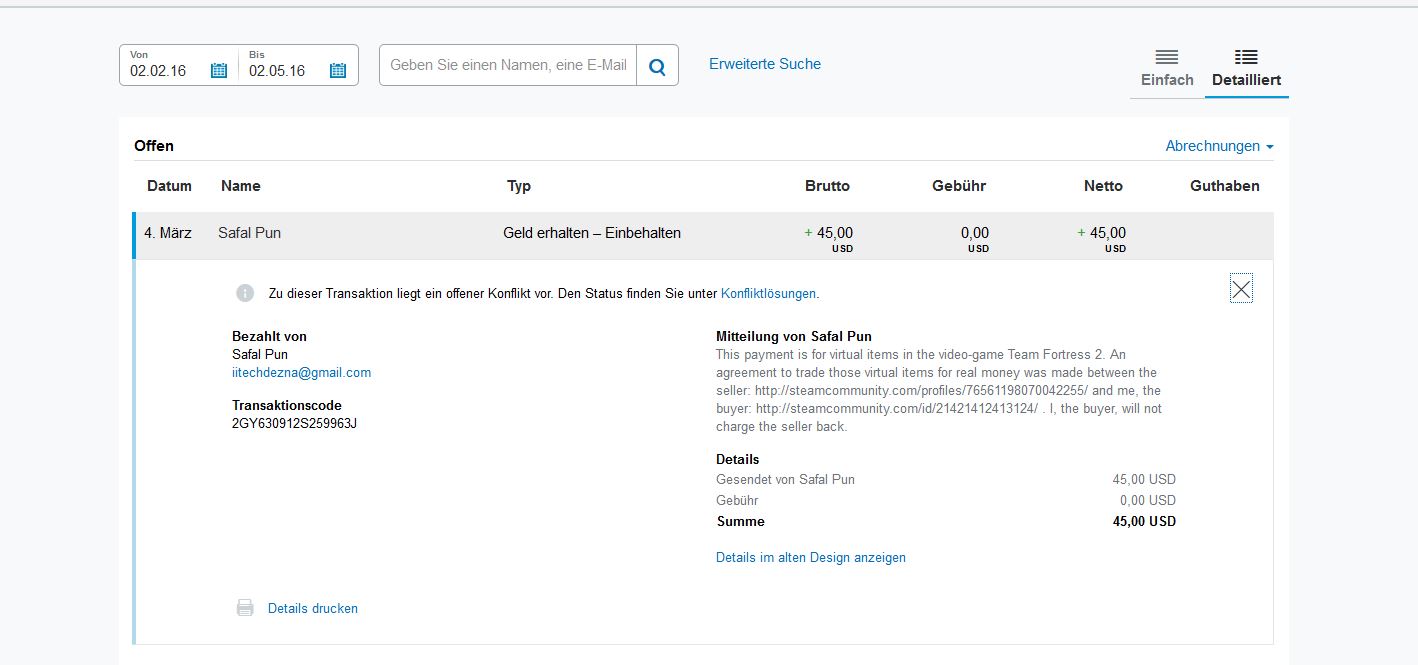Expand the Abrechnungen dropdown
This screenshot has width=1418, height=665.
[1219, 146]
